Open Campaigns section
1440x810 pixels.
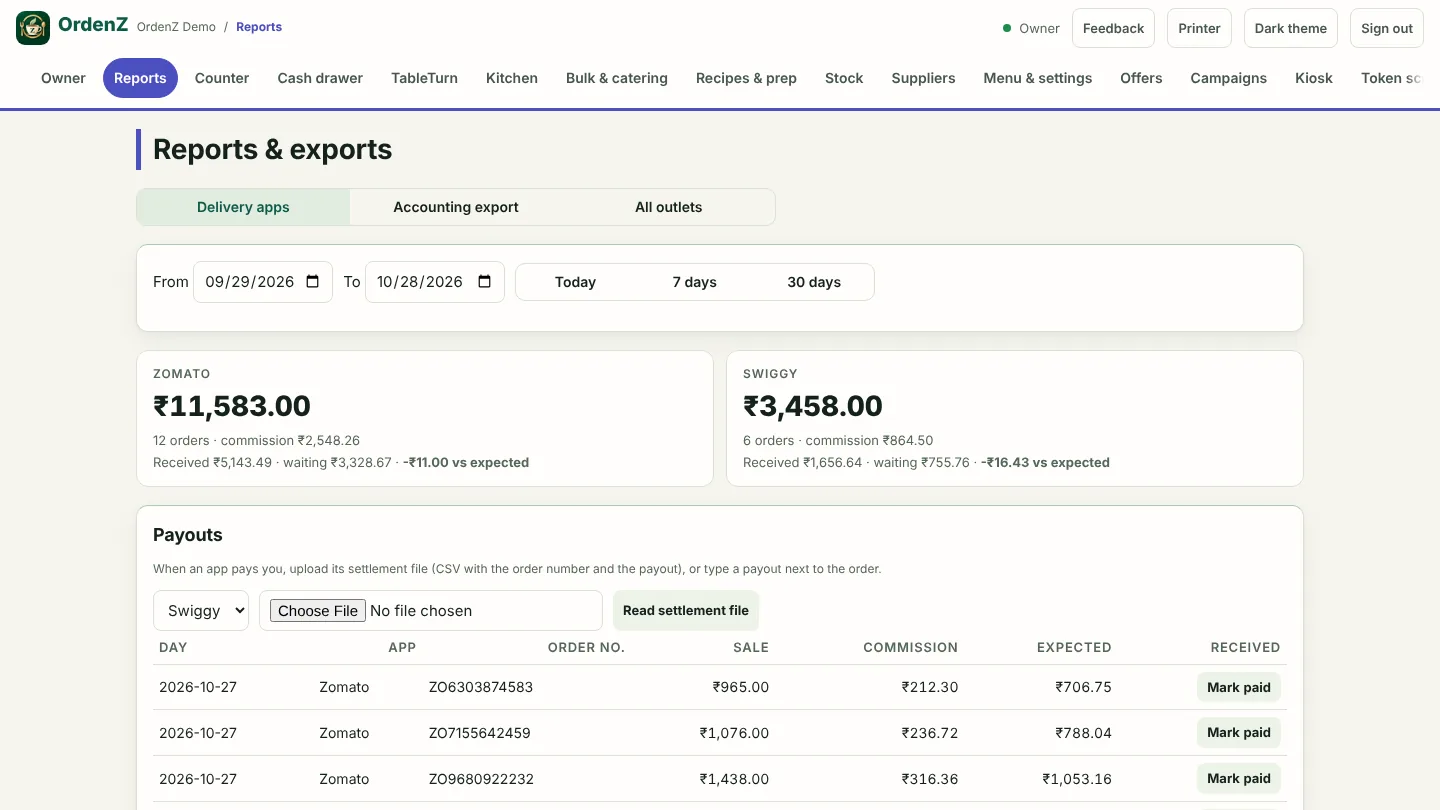pos(1228,78)
